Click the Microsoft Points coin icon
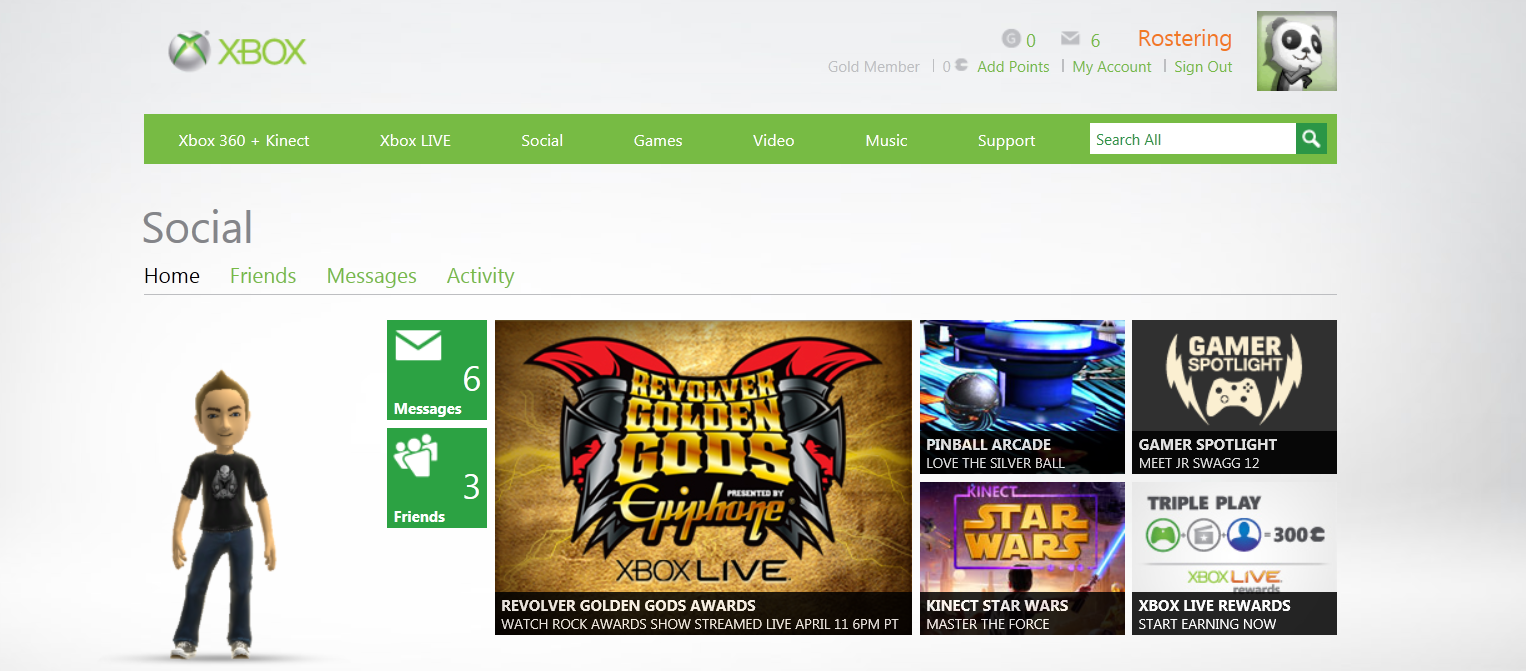 click(961, 66)
